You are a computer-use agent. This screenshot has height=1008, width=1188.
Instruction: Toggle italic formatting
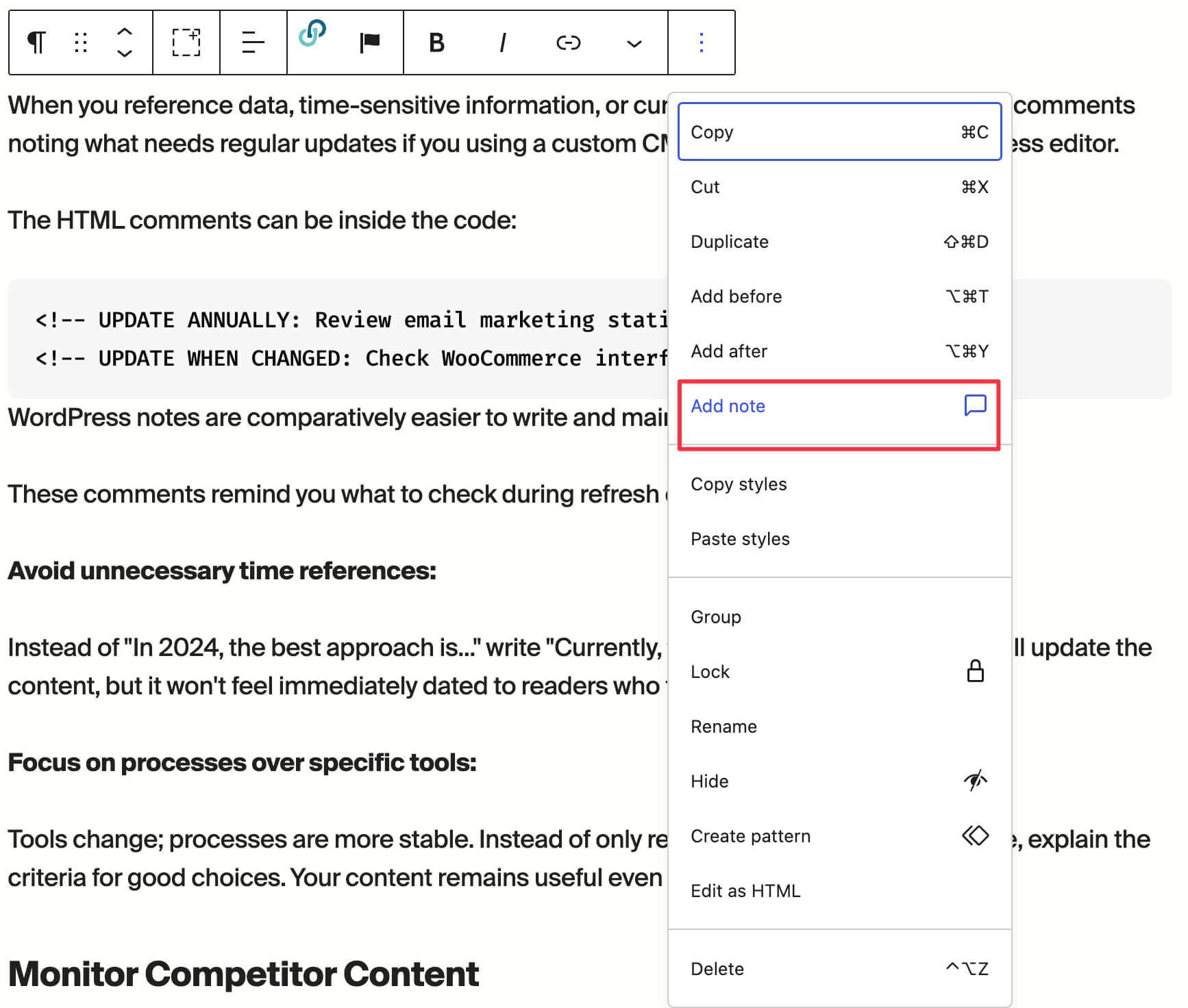[x=502, y=42]
